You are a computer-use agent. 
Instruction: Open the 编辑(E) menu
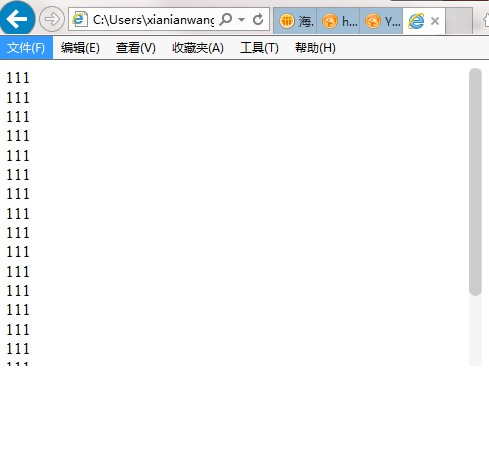click(x=80, y=48)
